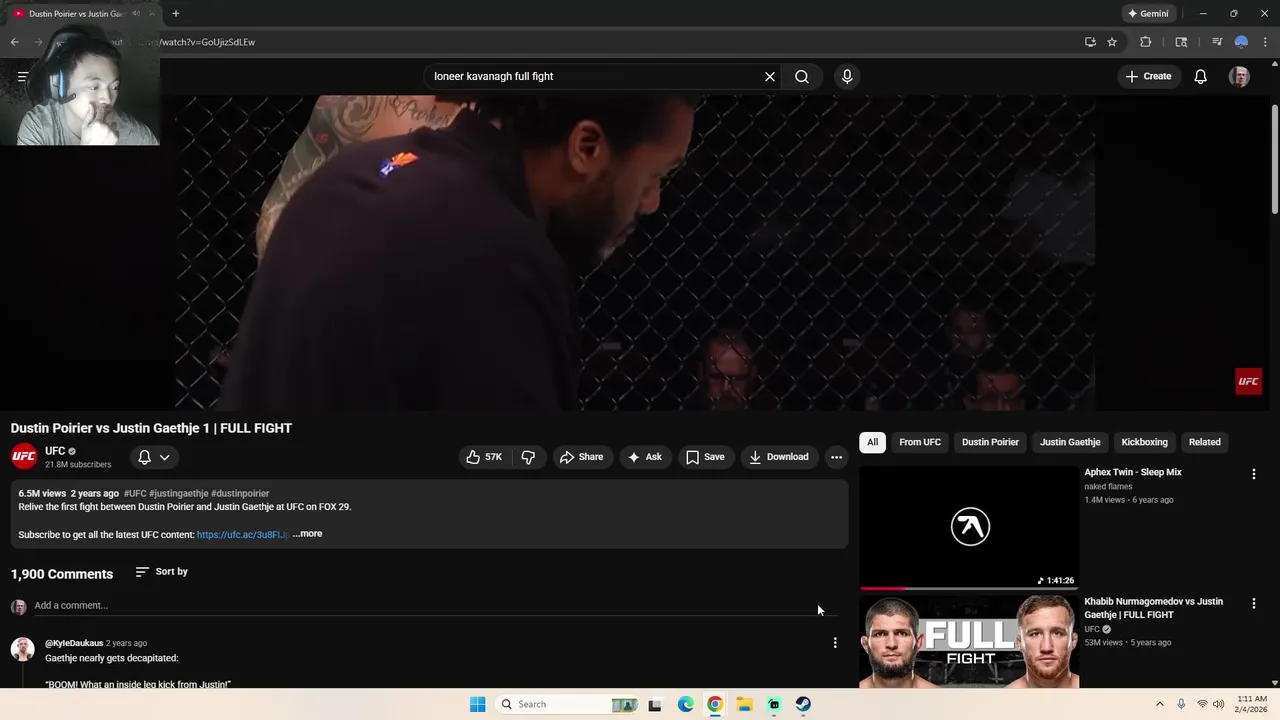Click the UFC watermark on video
Image resolution: width=1280 pixels, height=720 pixels.
(1248, 381)
